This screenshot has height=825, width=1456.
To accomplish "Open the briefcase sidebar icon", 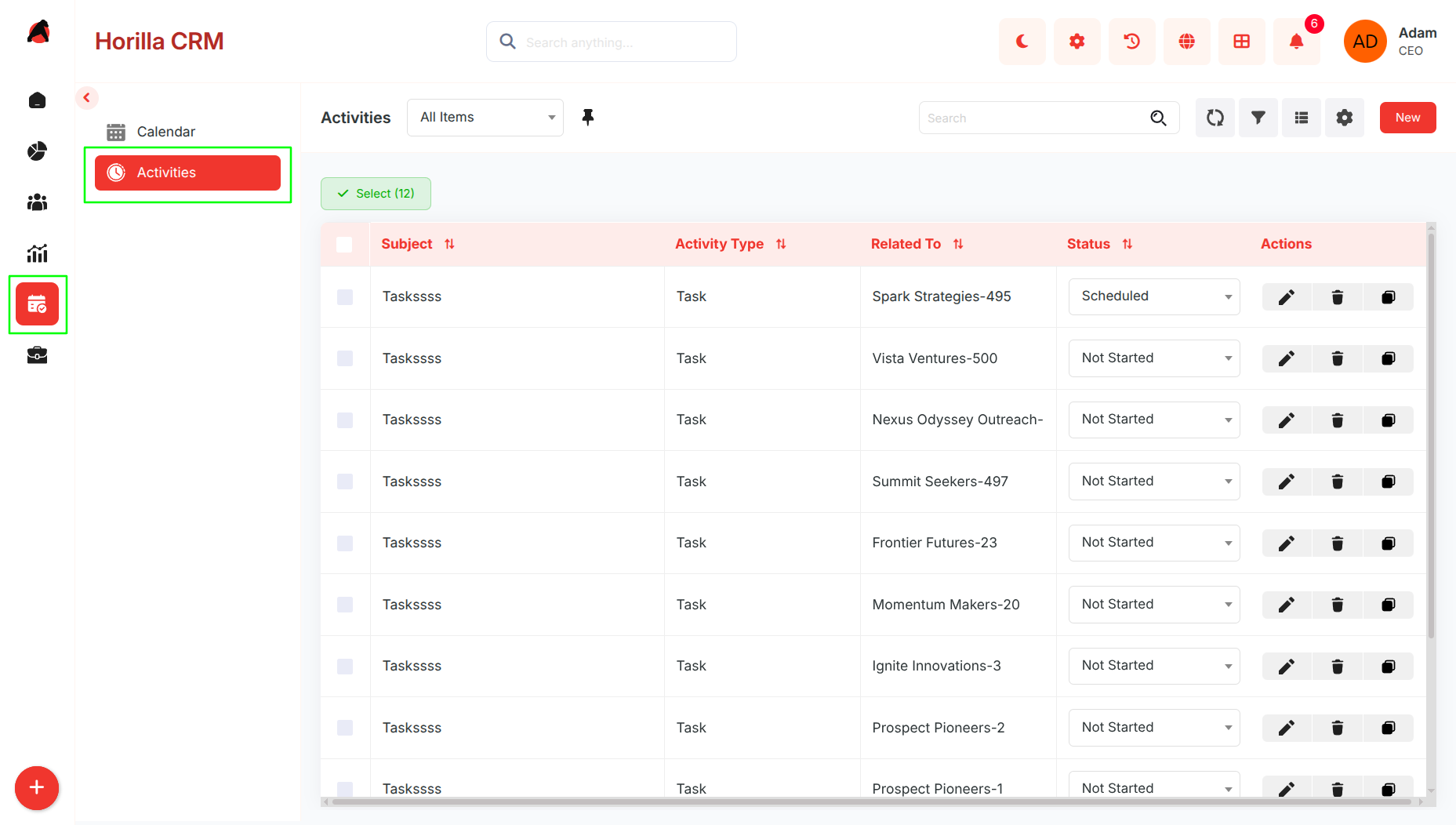I will pyautogui.click(x=37, y=355).
